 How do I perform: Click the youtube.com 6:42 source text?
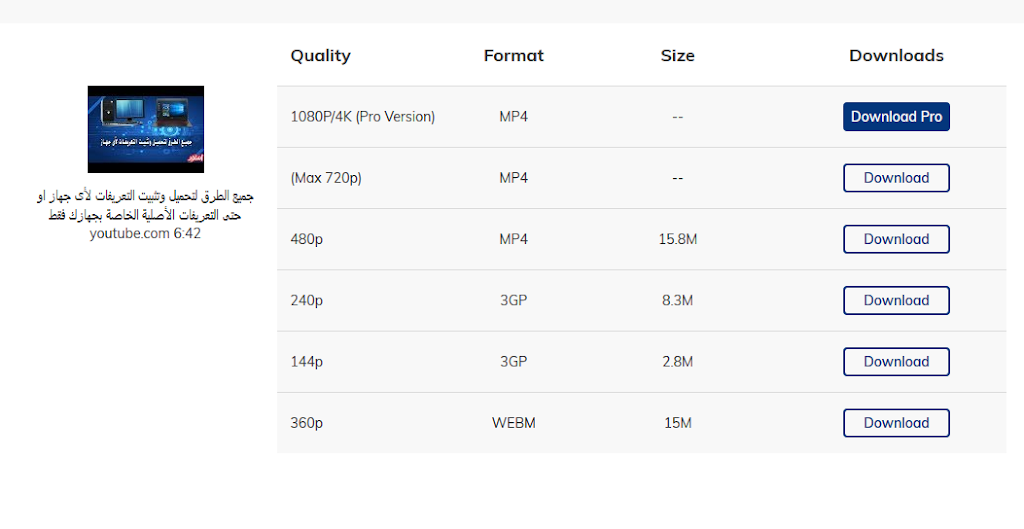[x=145, y=234]
